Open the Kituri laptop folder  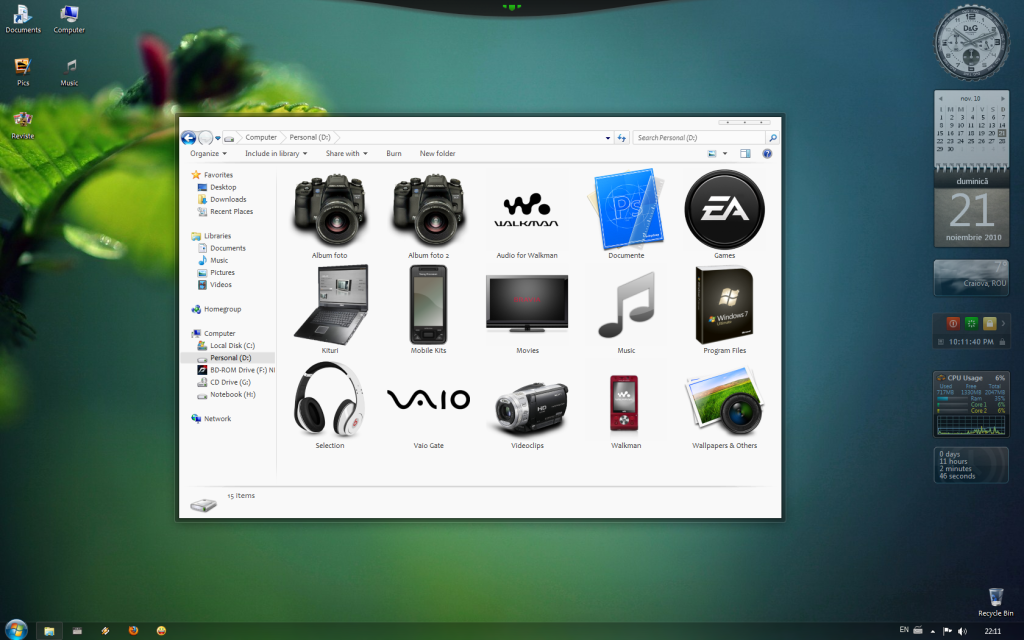click(x=330, y=304)
